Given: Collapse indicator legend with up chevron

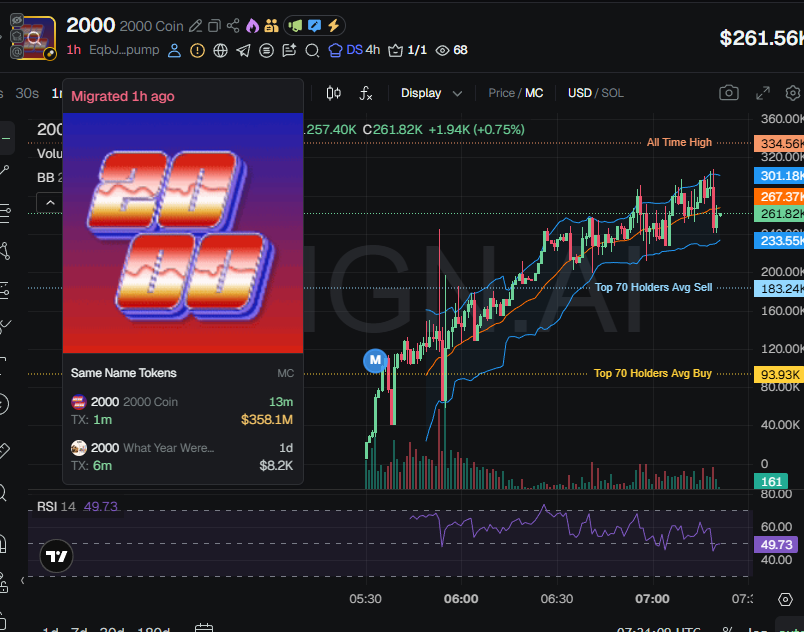Looking at the screenshot, I should [50, 202].
